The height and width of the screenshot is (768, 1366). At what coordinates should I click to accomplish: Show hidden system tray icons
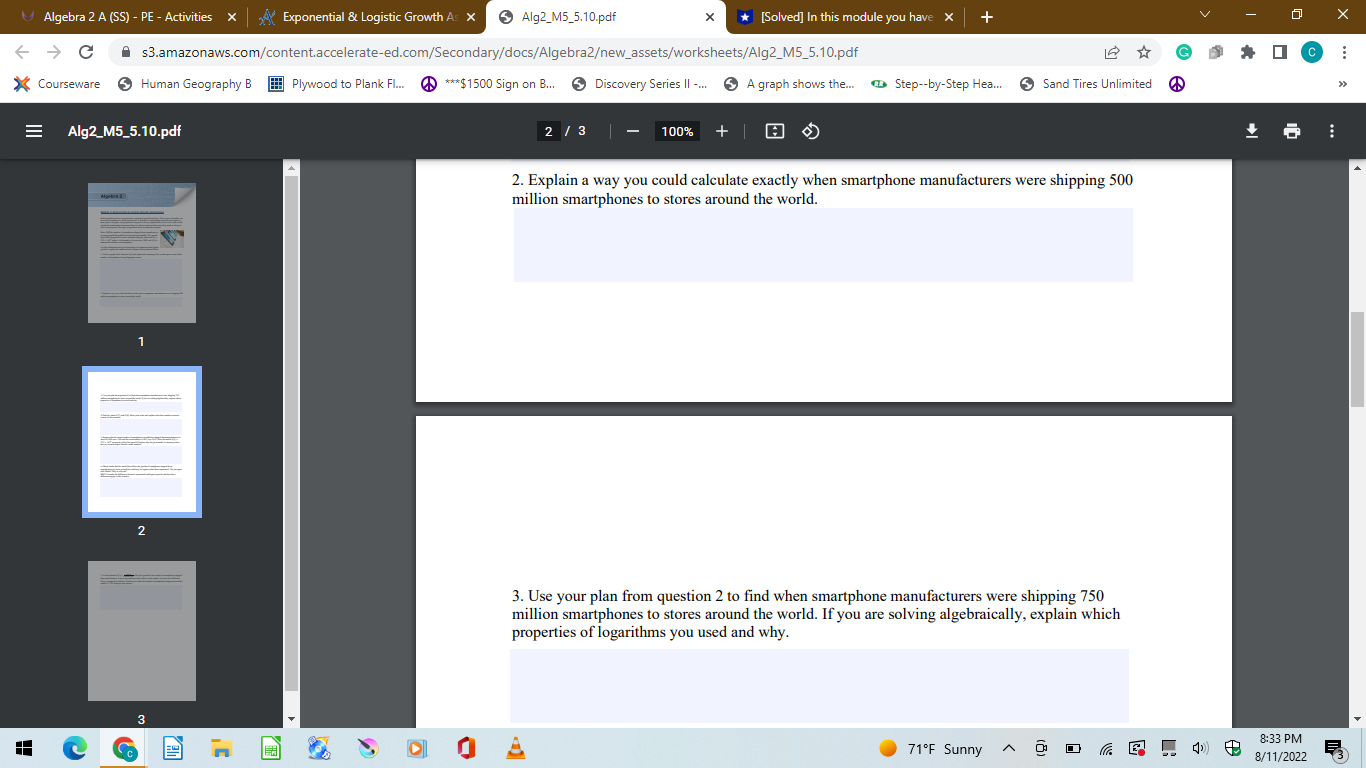click(1008, 748)
